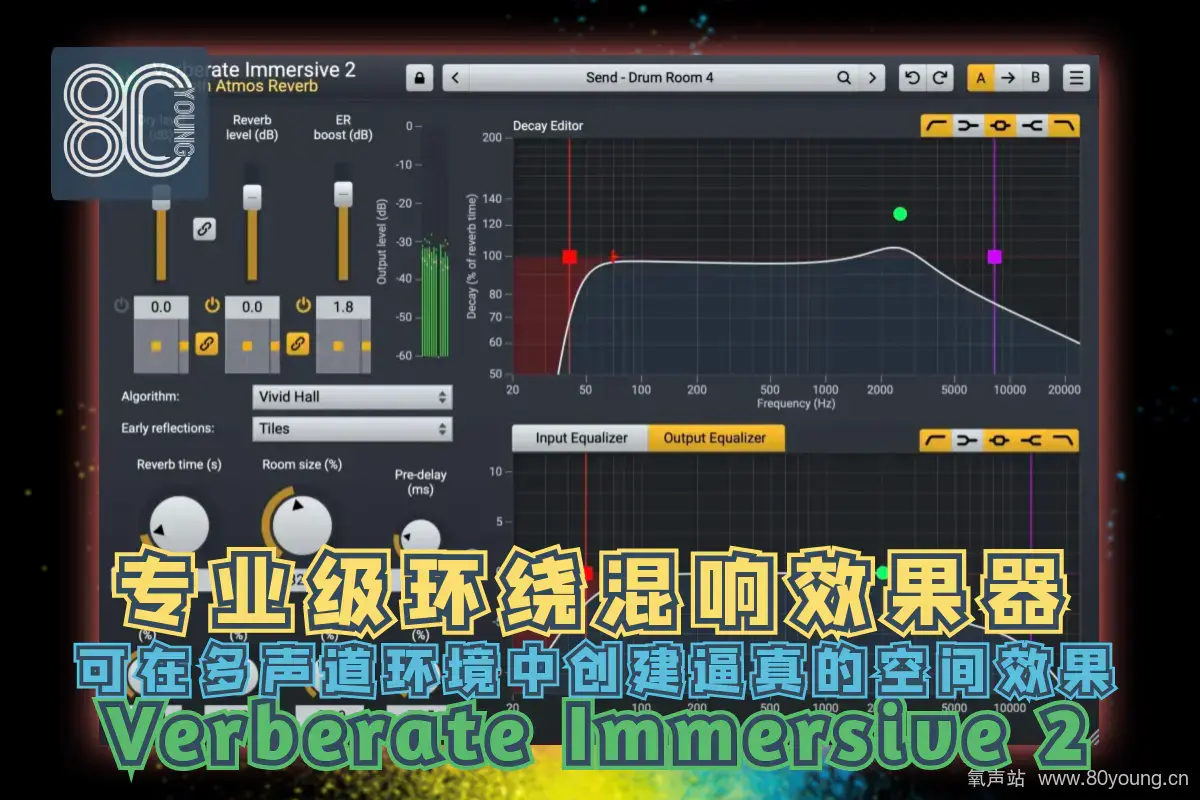Click the Room size knob
Screen dimensions: 1200x800
(301, 524)
